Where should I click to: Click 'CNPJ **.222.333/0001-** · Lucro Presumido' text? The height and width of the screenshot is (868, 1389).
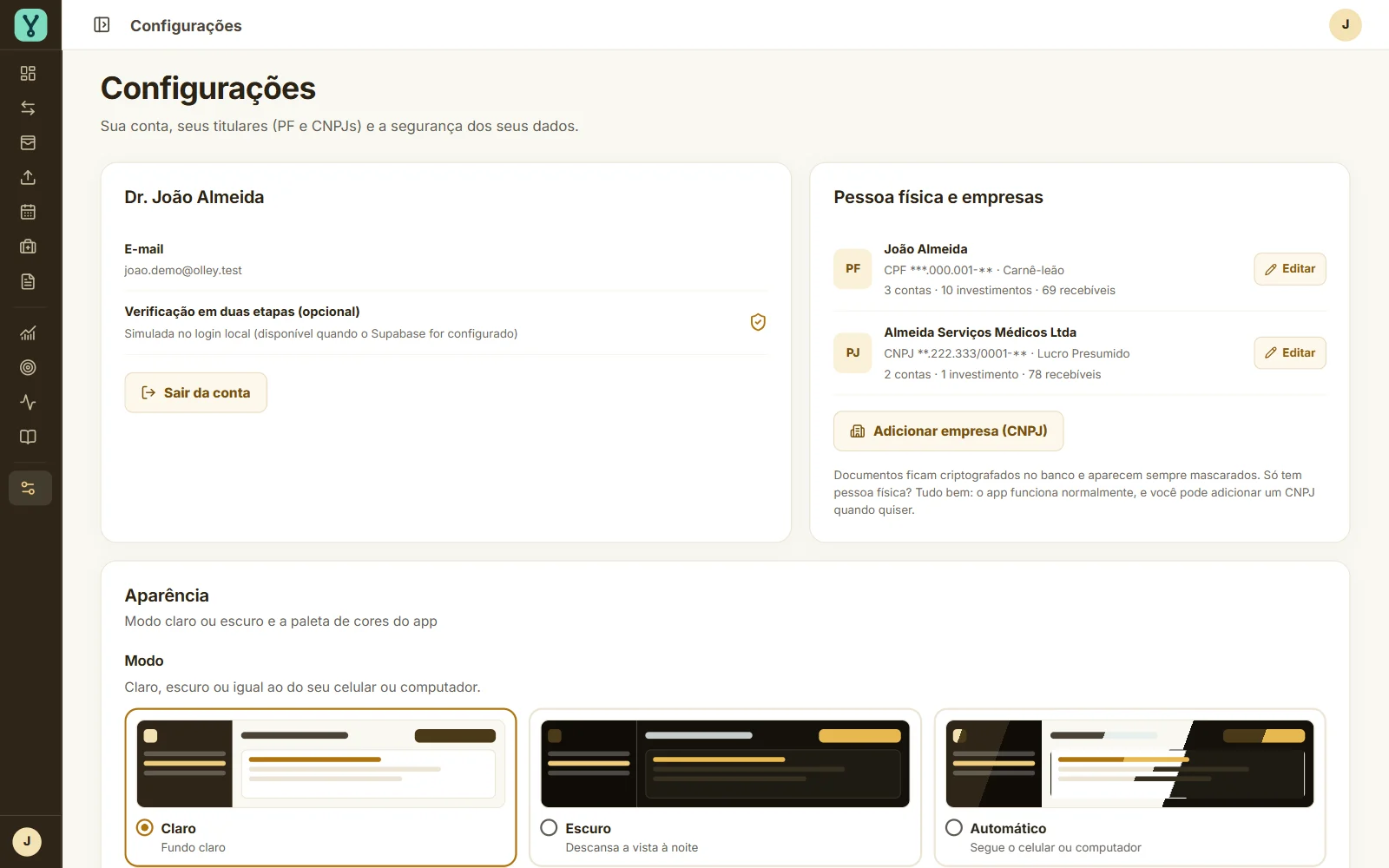click(1007, 353)
